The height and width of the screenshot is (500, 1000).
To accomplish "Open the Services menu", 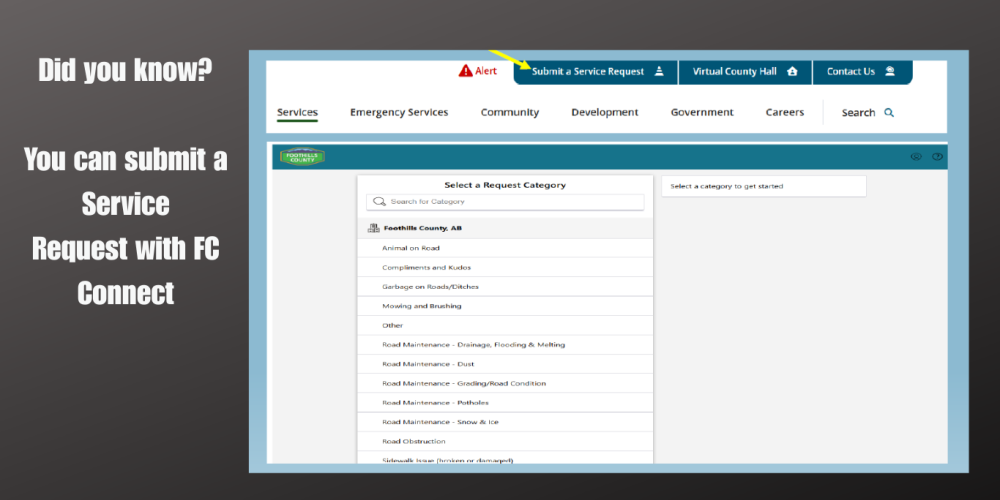I will [297, 113].
